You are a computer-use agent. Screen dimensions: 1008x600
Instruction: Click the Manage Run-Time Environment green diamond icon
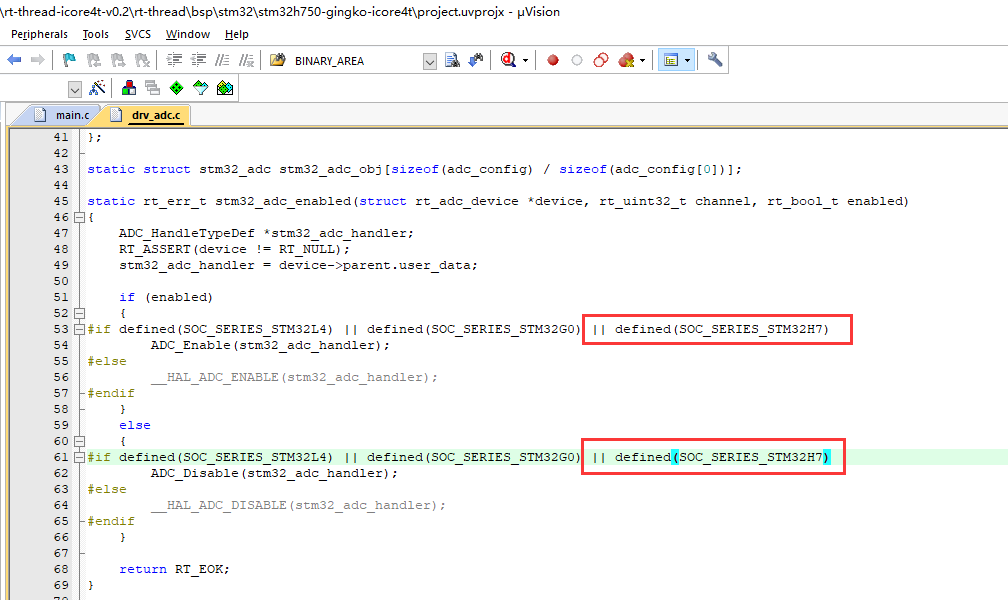177,88
